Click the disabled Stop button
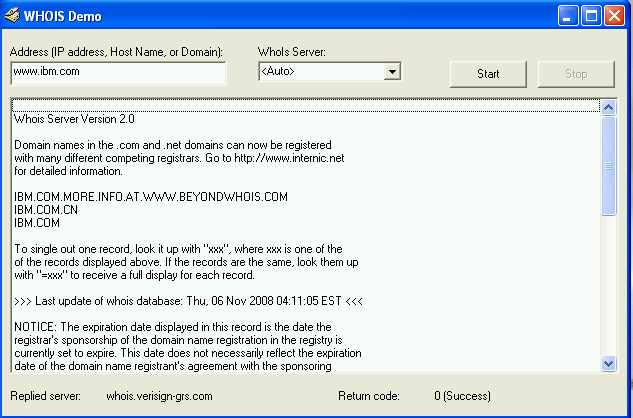The width and height of the screenshot is (633, 418). click(576, 74)
